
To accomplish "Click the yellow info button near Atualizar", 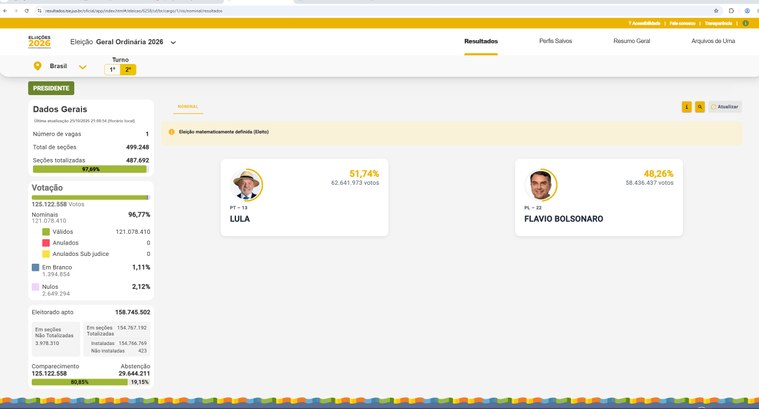I will (686, 107).
